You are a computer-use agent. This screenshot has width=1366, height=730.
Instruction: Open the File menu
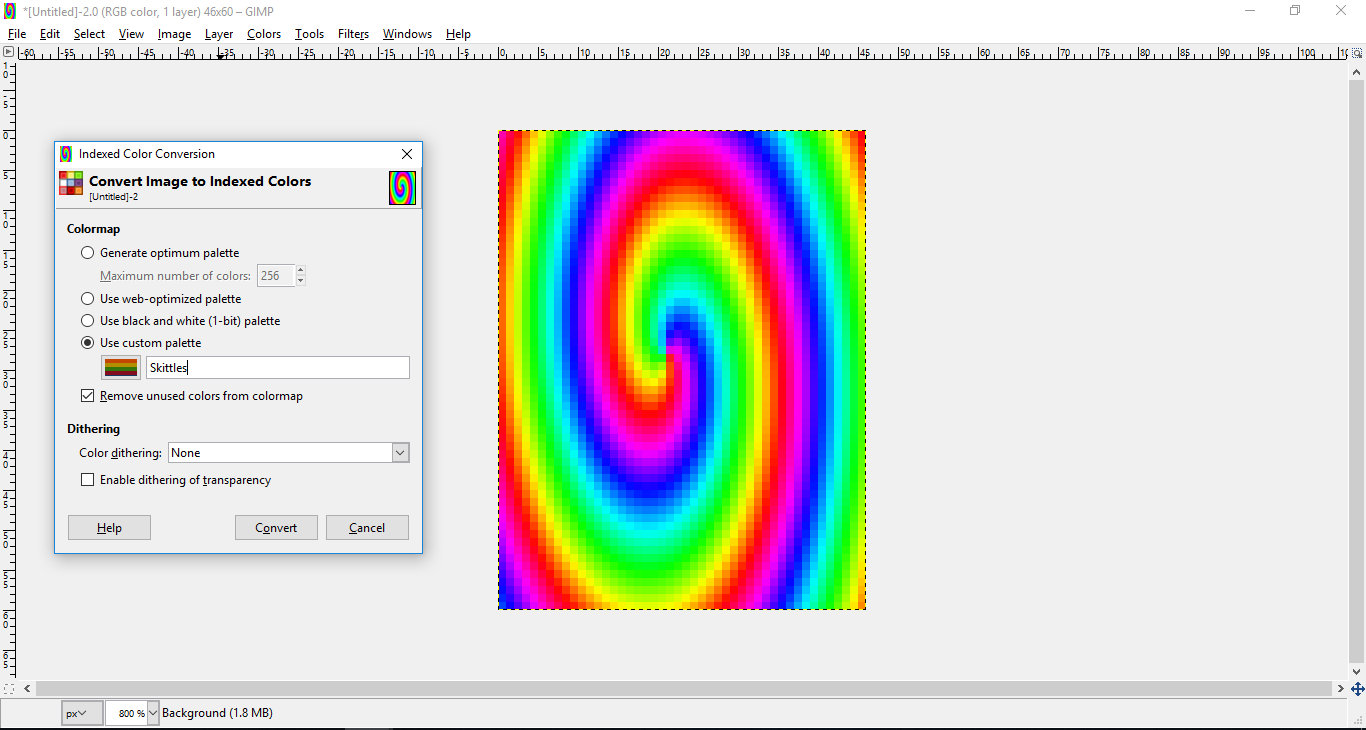pyautogui.click(x=17, y=34)
